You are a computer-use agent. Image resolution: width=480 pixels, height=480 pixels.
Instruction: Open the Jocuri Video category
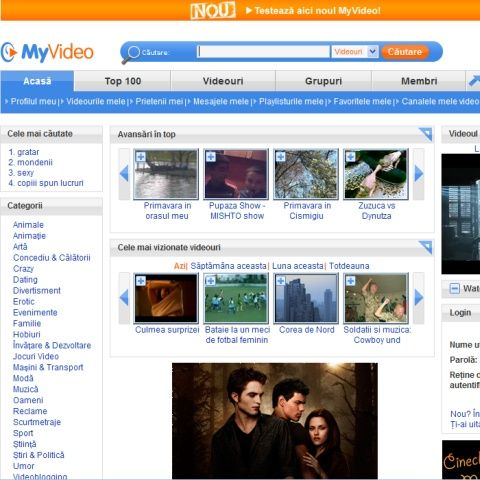(x=36, y=356)
